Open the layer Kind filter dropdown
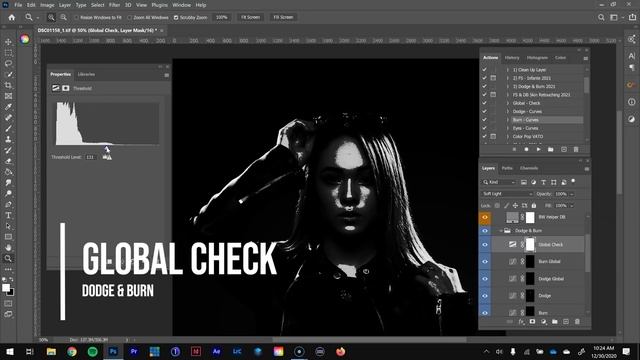 (x=500, y=182)
